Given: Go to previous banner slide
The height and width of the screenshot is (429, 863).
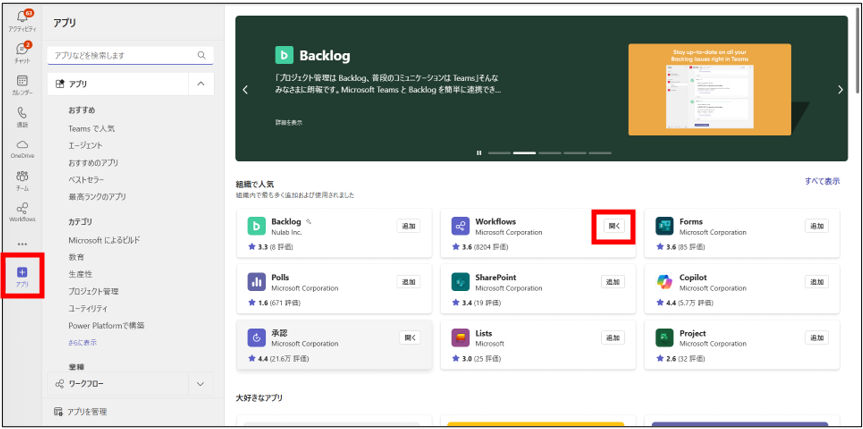Looking at the screenshot, I should 245,90.
